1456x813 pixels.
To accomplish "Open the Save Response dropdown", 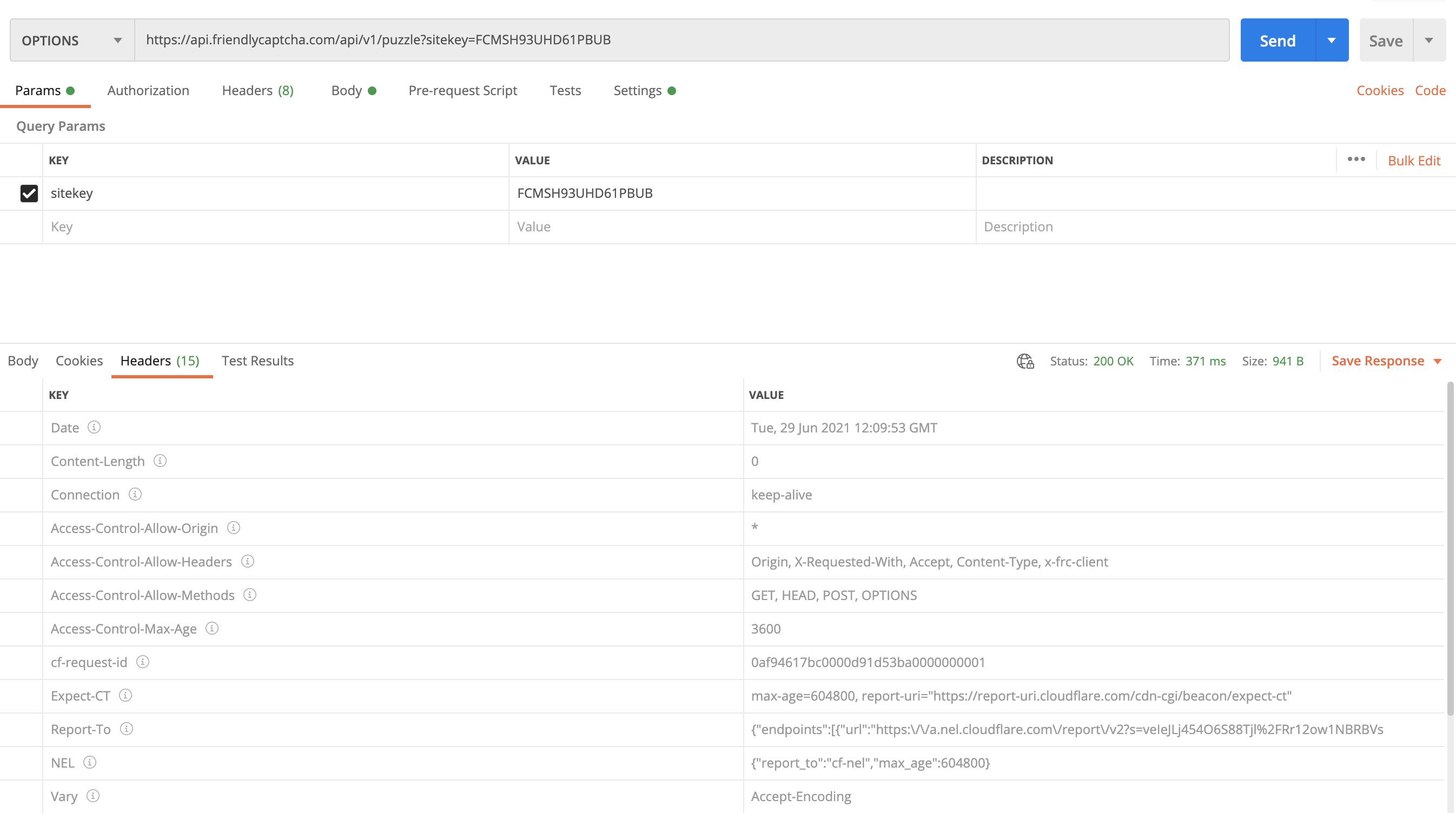I will click(1386, 361).
